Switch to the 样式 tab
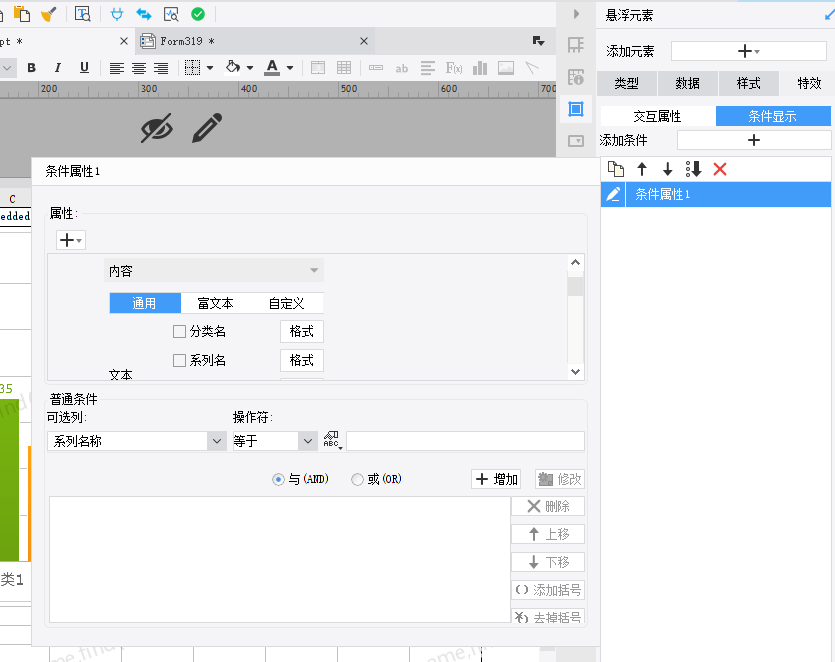This screenshot has height=662, width=835. (748, 83)
